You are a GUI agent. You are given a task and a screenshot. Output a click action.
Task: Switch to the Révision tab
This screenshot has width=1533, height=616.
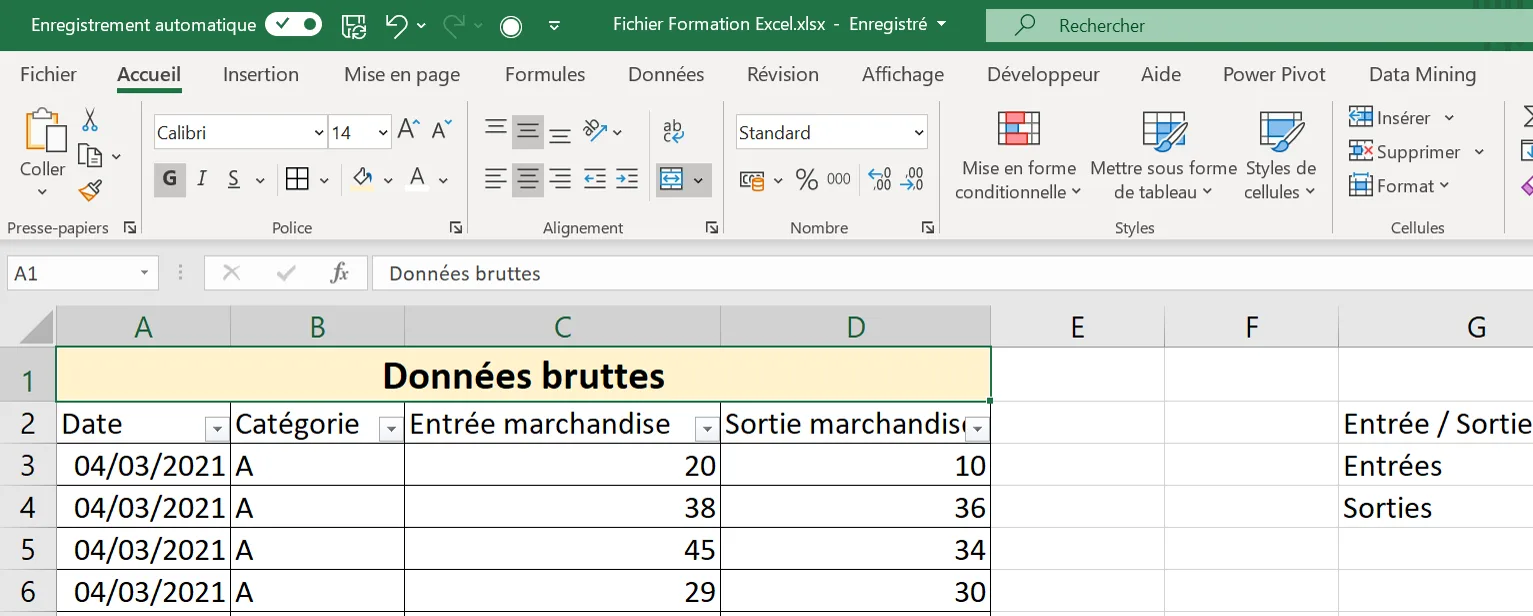(783, 74)
